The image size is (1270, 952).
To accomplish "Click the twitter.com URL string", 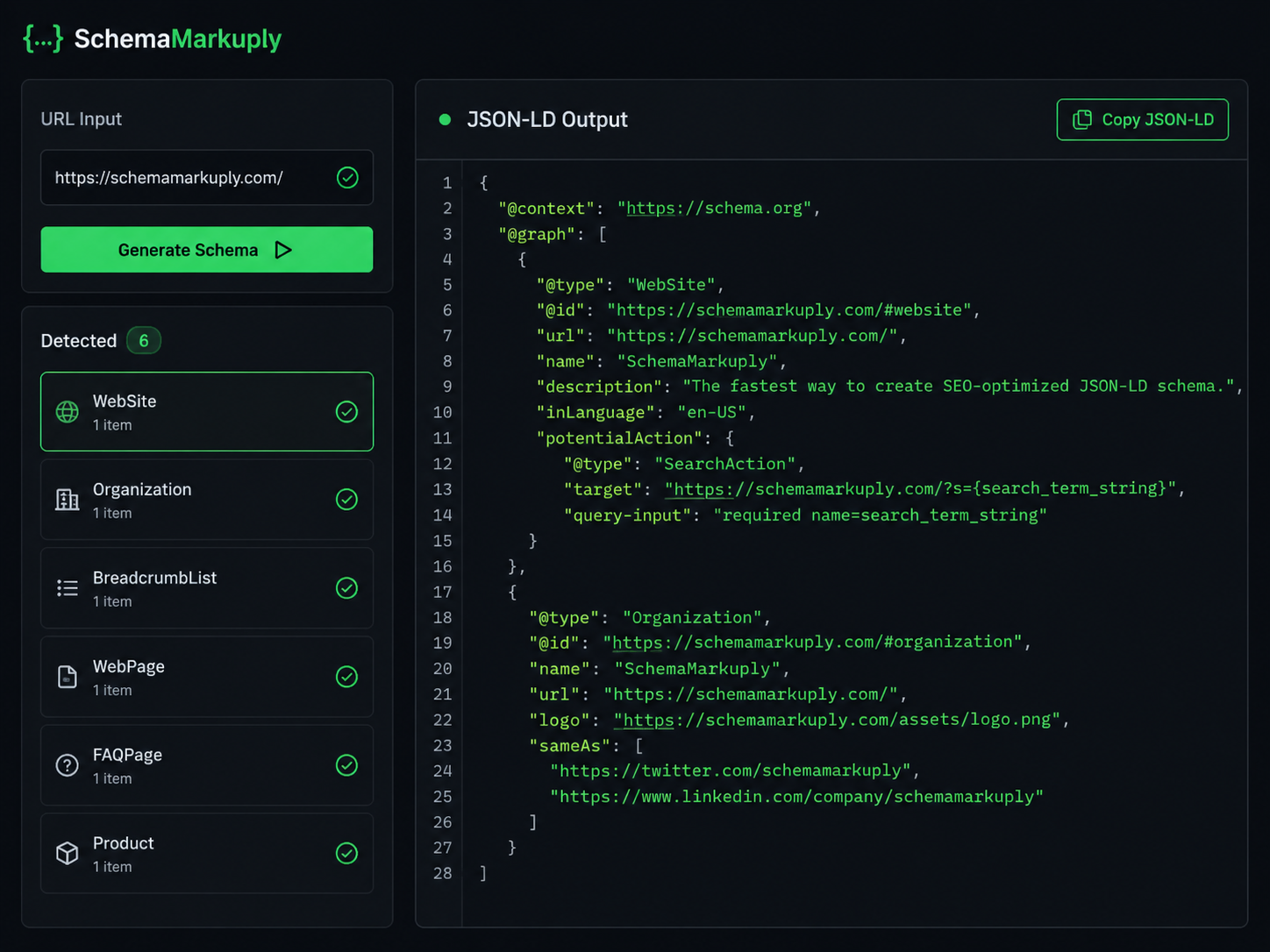I will [x=731, y=771].
